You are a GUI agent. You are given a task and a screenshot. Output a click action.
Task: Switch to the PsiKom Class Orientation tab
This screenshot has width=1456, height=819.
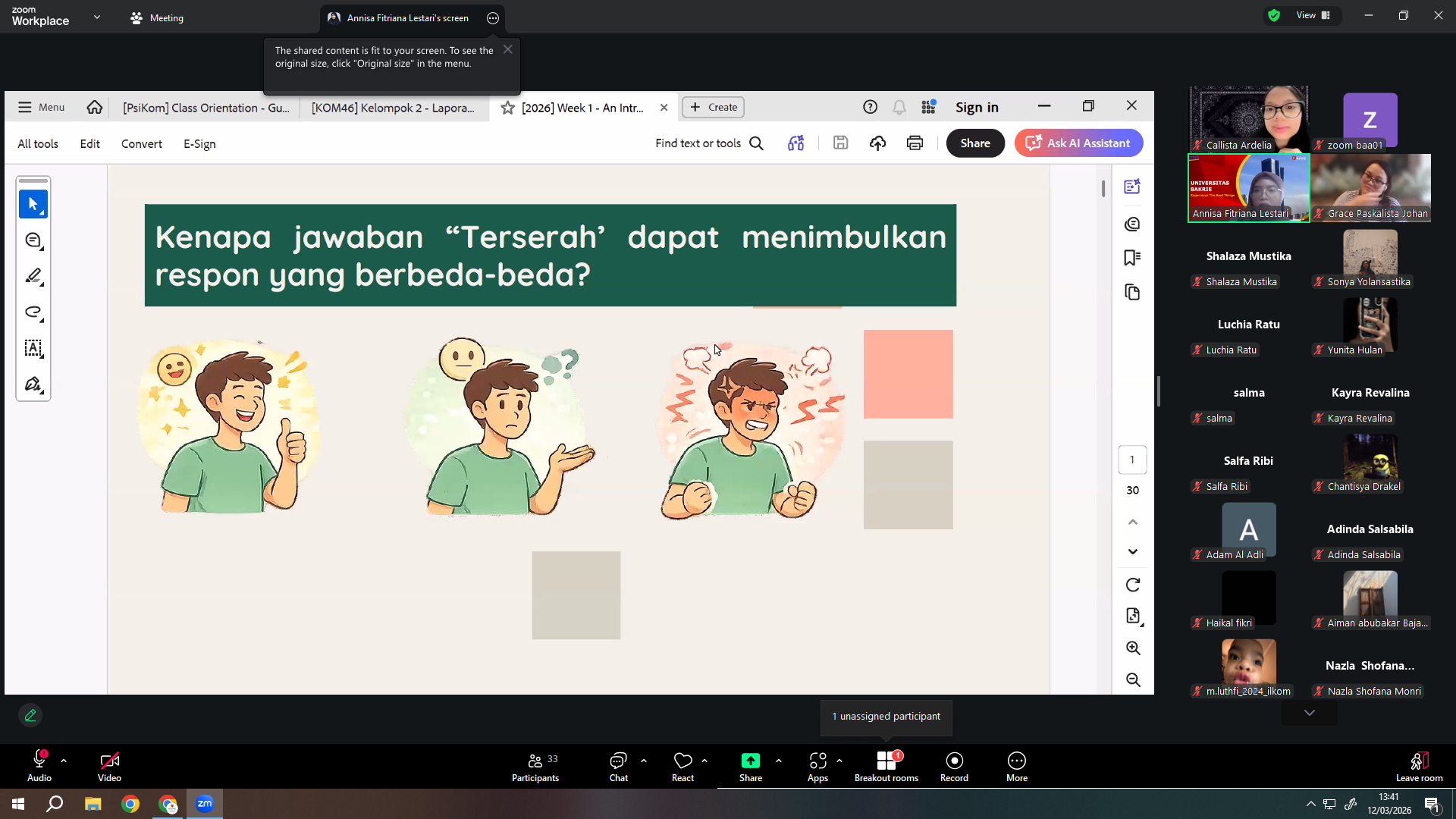206,108
